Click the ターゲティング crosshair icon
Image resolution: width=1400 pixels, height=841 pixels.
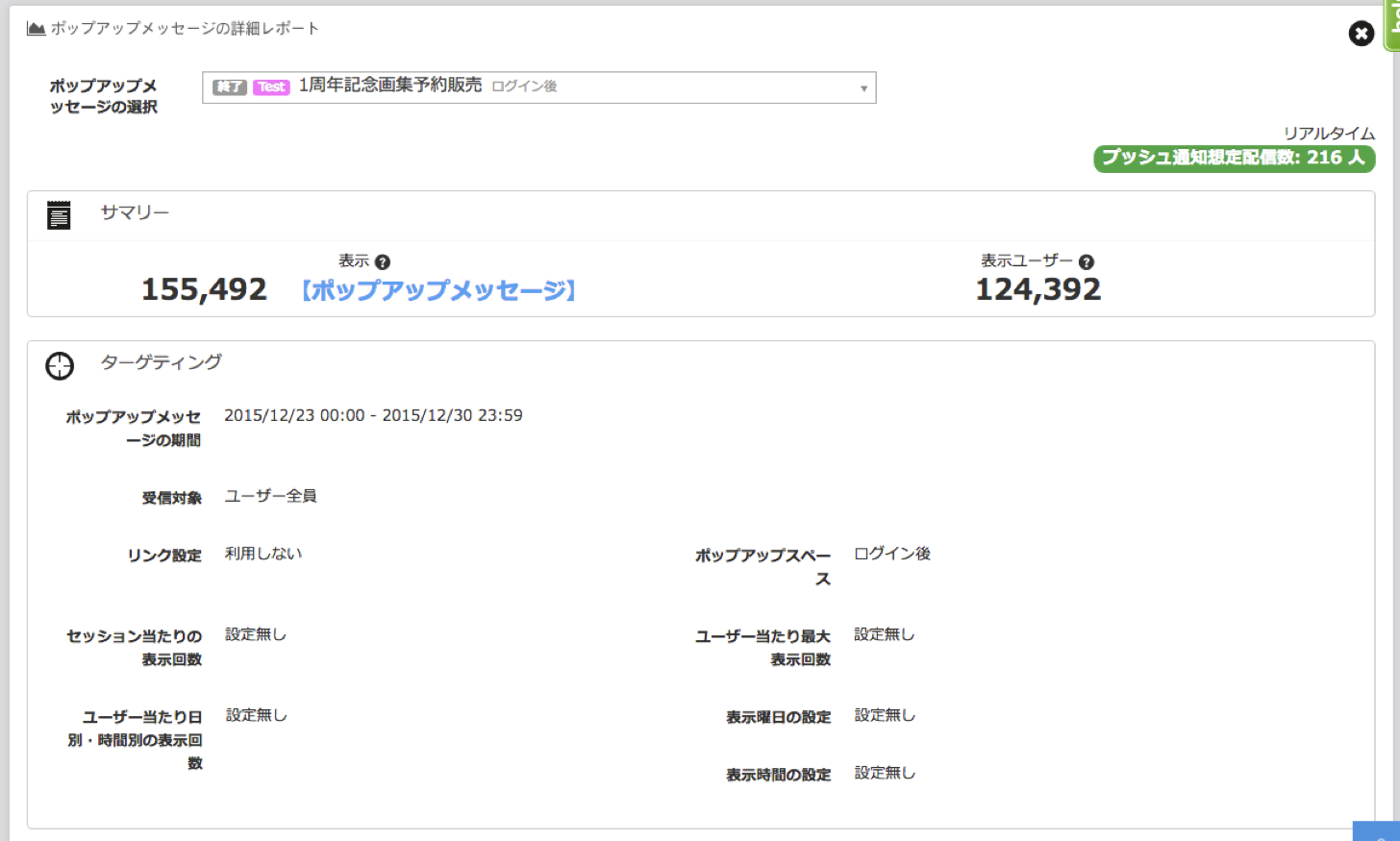pyautogui.click(x=60, y=365)
